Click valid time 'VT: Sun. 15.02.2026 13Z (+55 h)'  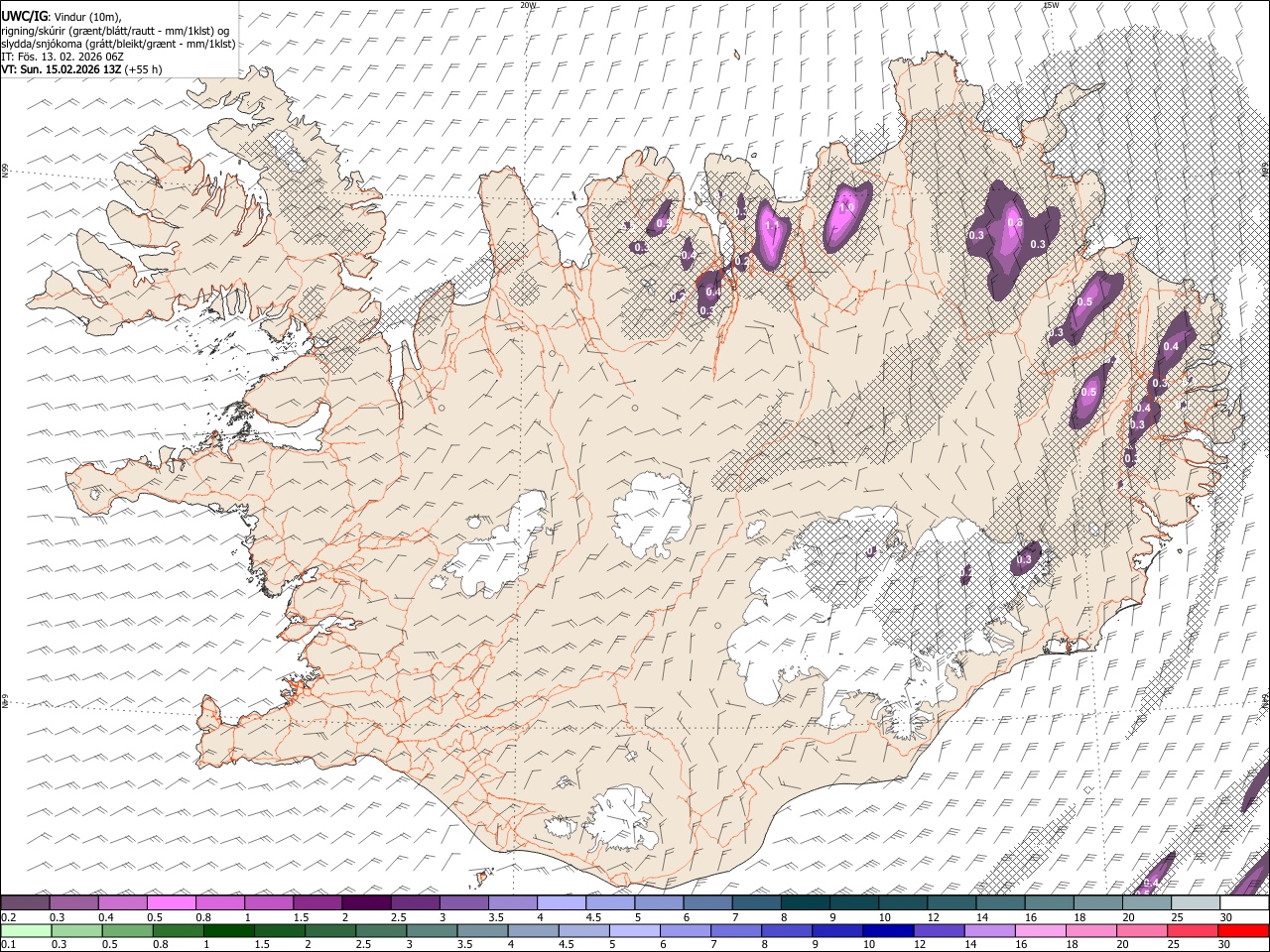tap(81, 69)
